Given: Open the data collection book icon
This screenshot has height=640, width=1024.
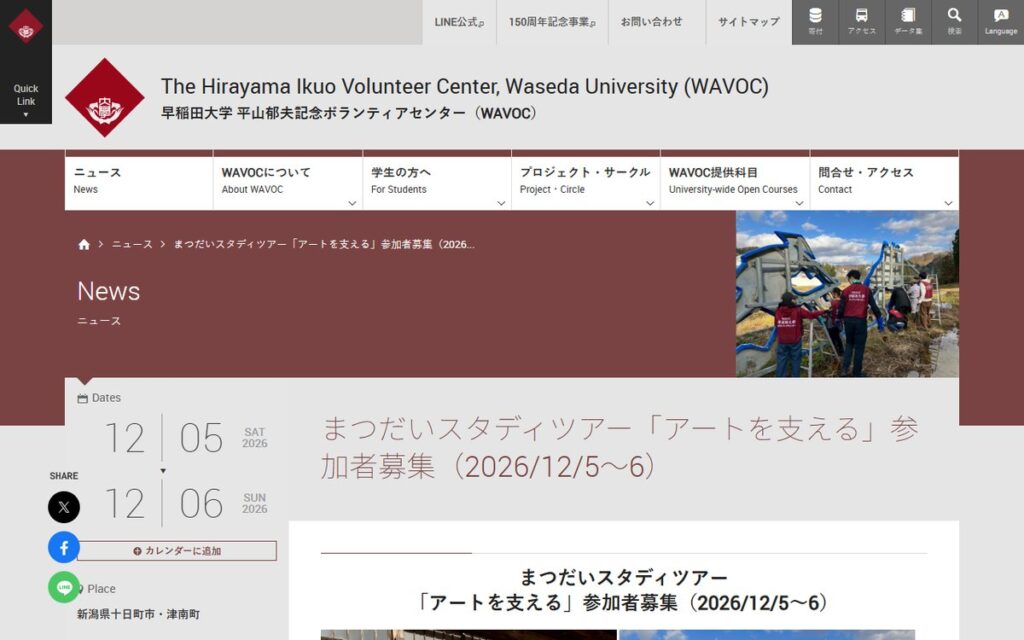Looking at the screenshot, I should 908,22.
